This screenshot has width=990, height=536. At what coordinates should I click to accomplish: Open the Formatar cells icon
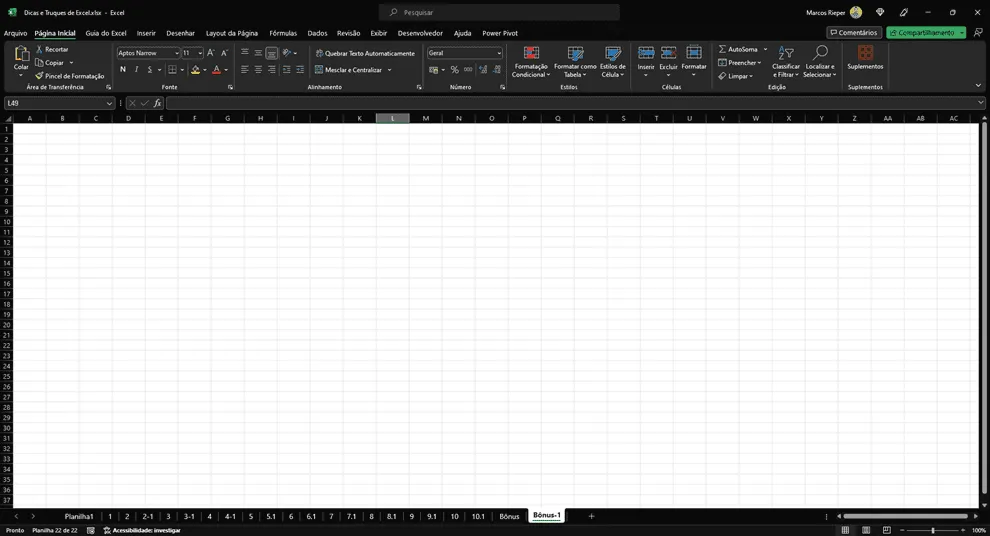694,54
